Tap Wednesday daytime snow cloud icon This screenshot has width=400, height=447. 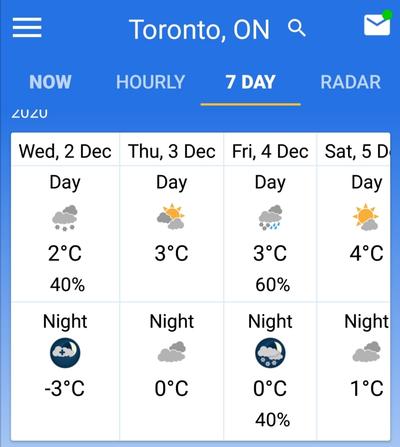pos(65,218)
